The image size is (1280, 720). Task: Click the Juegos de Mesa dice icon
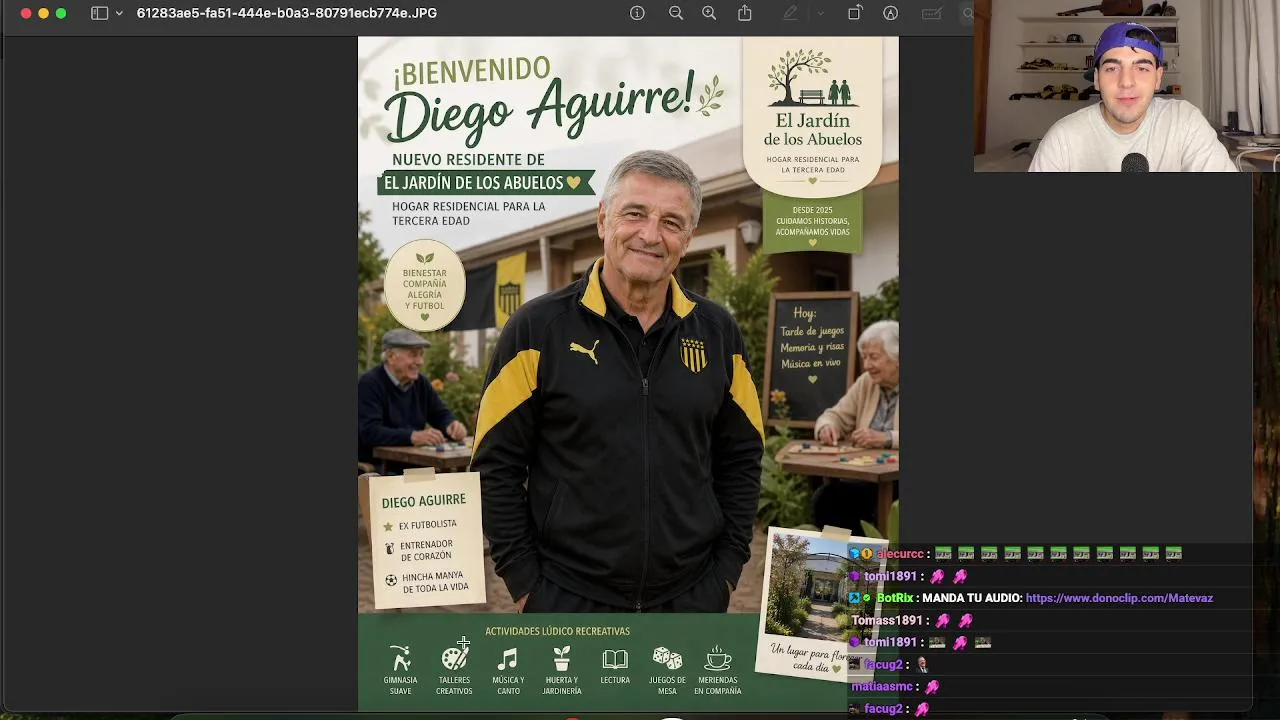(667, 658)
